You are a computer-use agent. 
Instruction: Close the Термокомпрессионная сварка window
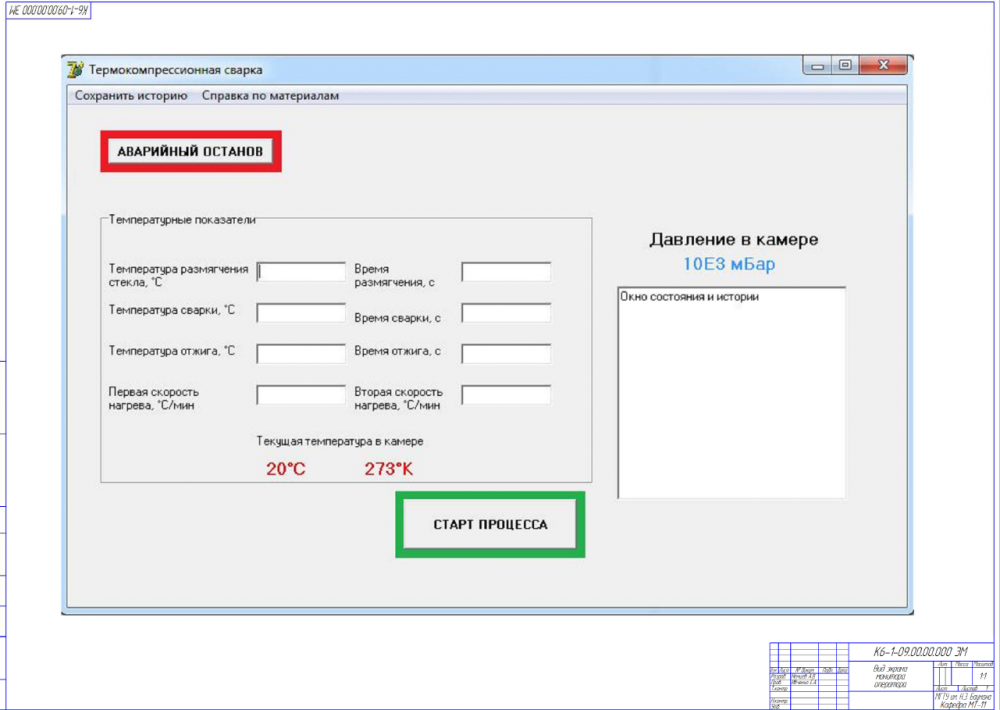(x=883, y=65)
